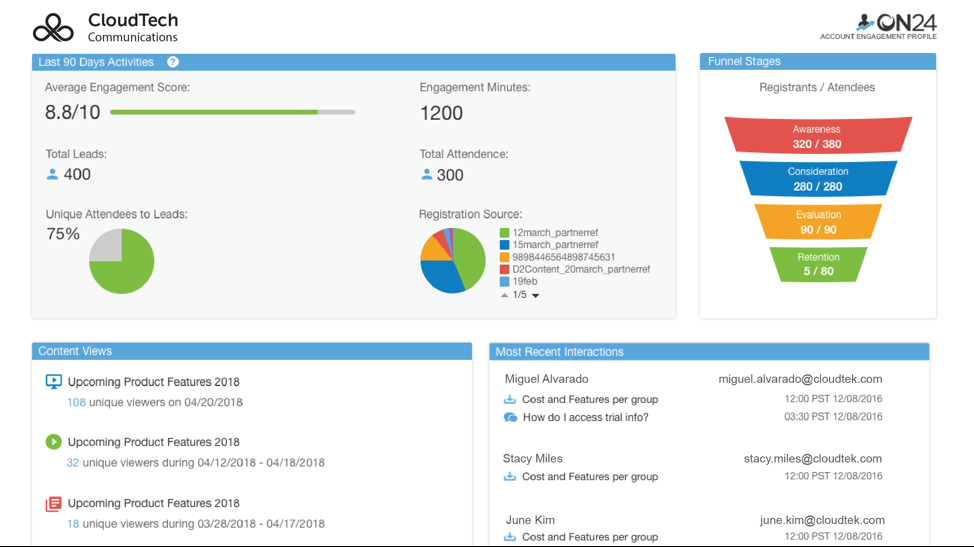The height and width of the screenshot is (547, 974).
Task: Click Stacy Miles' name
Action: 532,459
